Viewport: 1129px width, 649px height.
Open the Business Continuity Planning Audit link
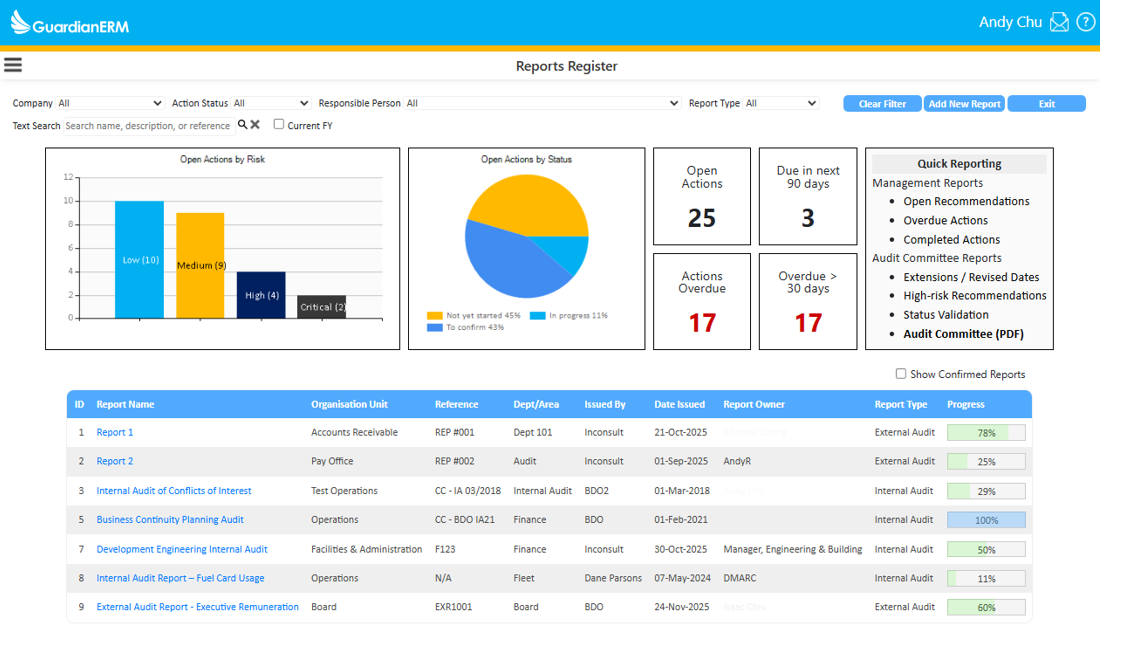point(170,520)
